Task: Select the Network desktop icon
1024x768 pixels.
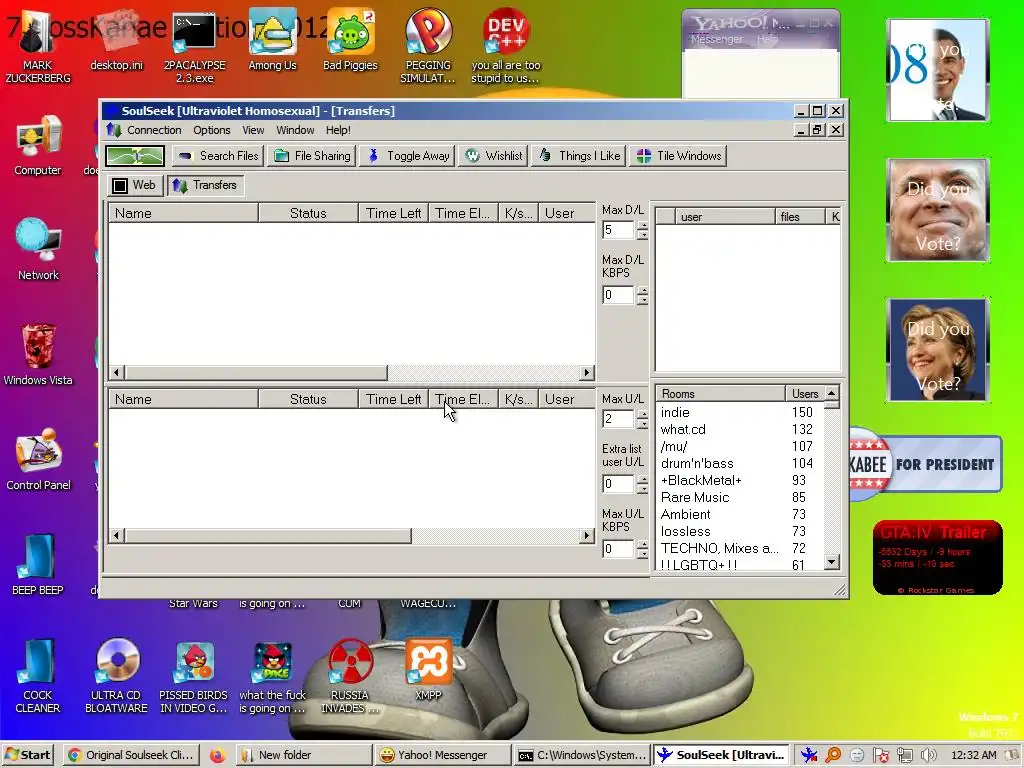Action: (x=38, y=249)
